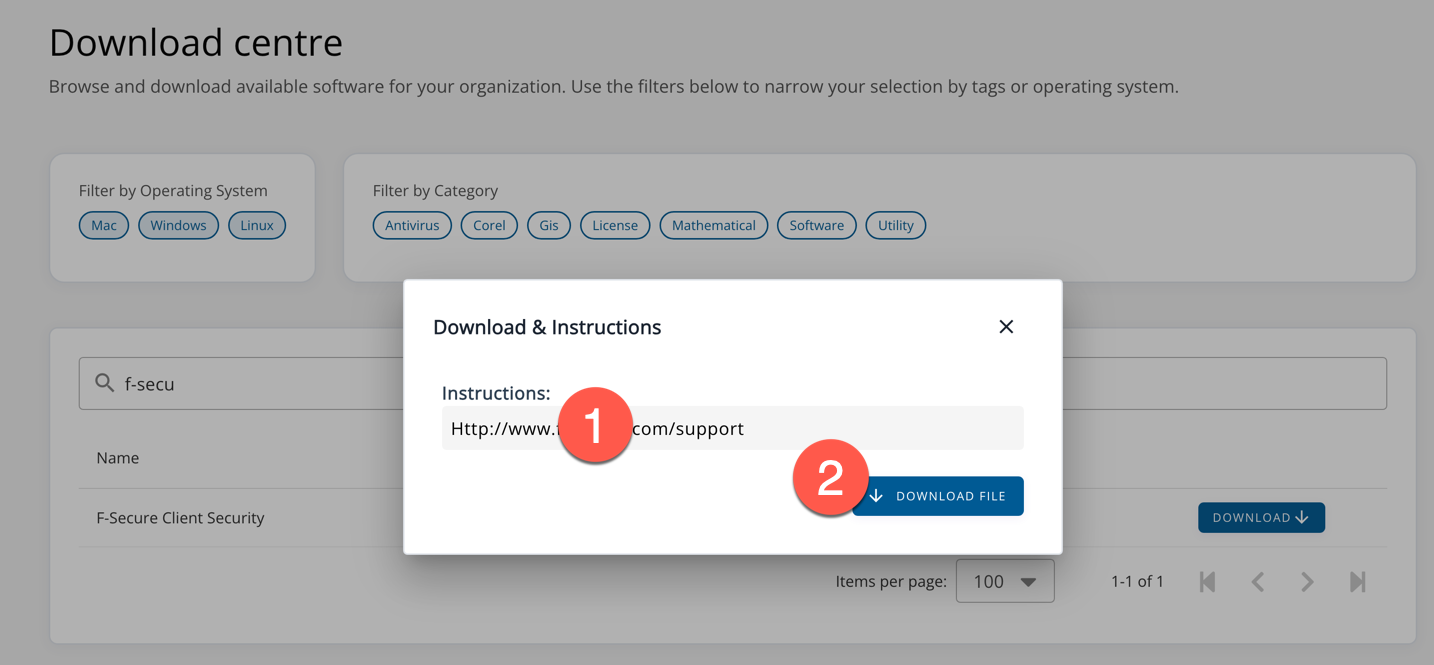
Task: Select the Corel category chip
Action: pyautogui.click(x=489, y=225)
